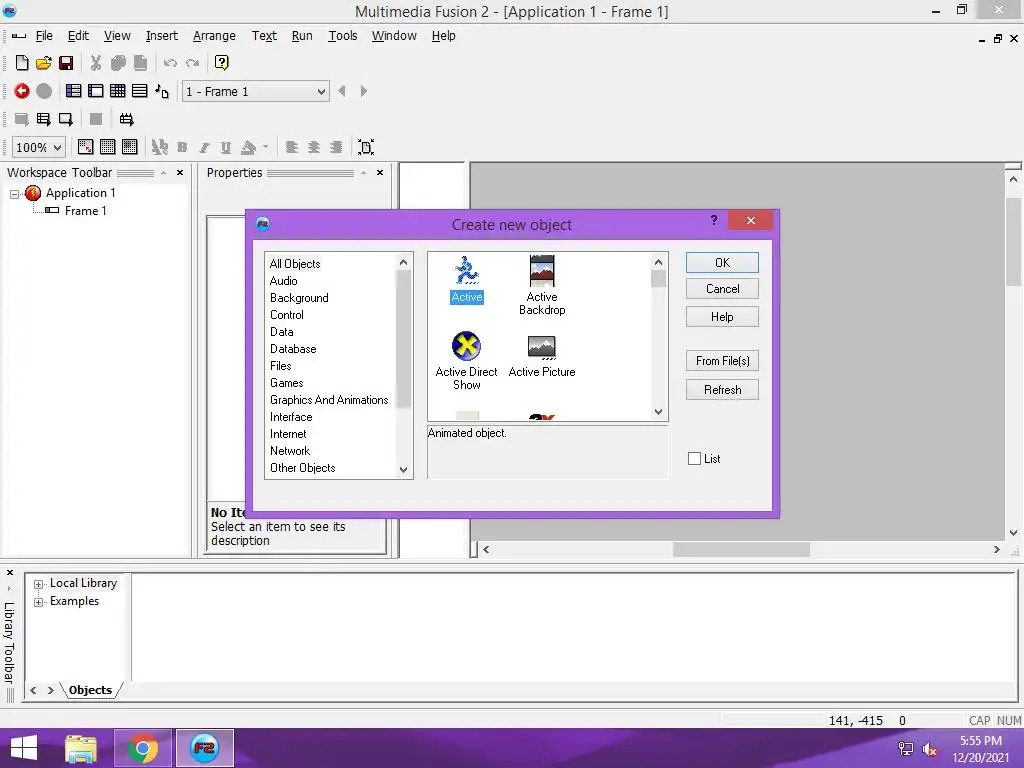Click the From File(s) button
Image resolution: width=1024 pixels, height=768 pixels.
click(x=722, y=360)
